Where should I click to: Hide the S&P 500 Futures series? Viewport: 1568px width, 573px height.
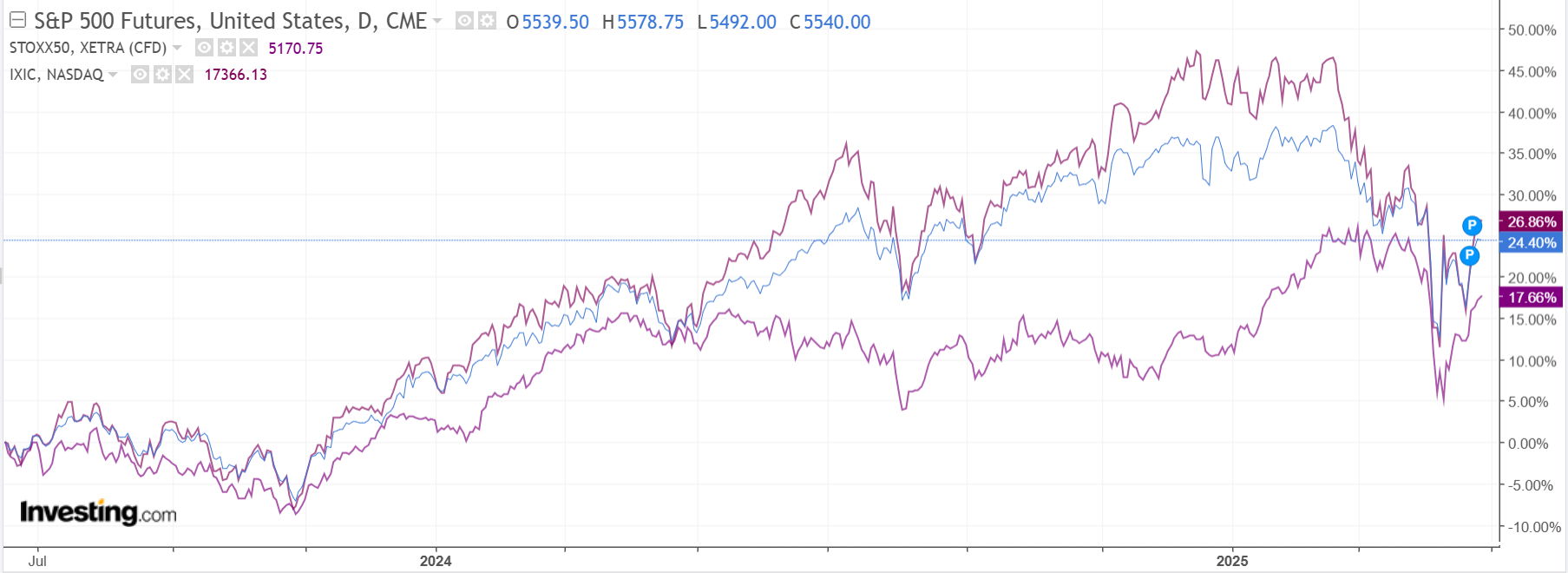465,21
